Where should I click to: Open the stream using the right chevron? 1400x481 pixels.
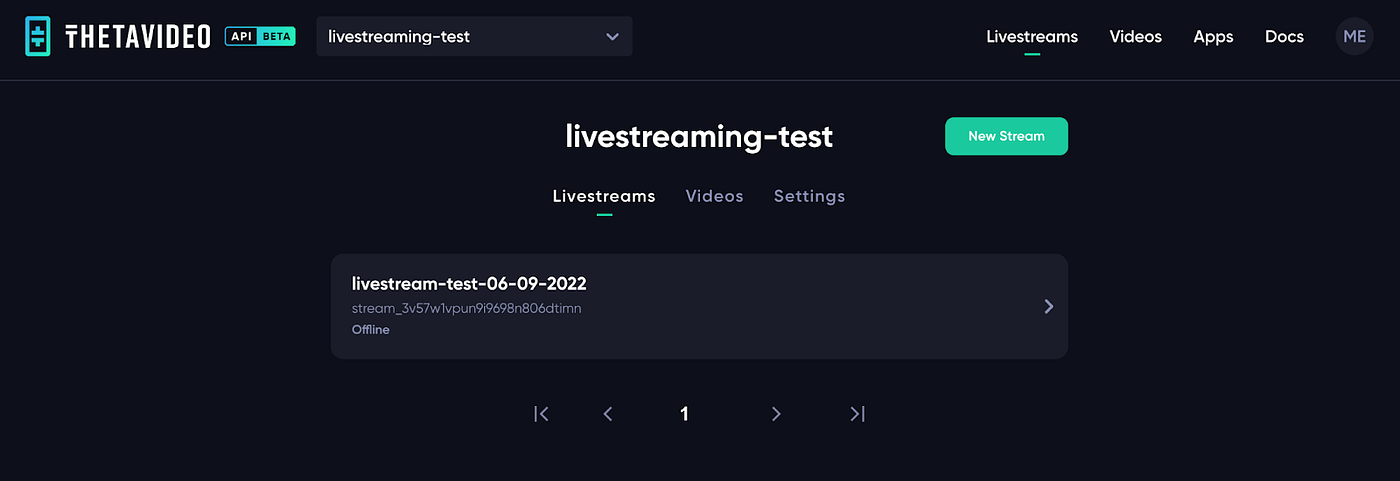pyautogui.click(x=1049, y=306)
